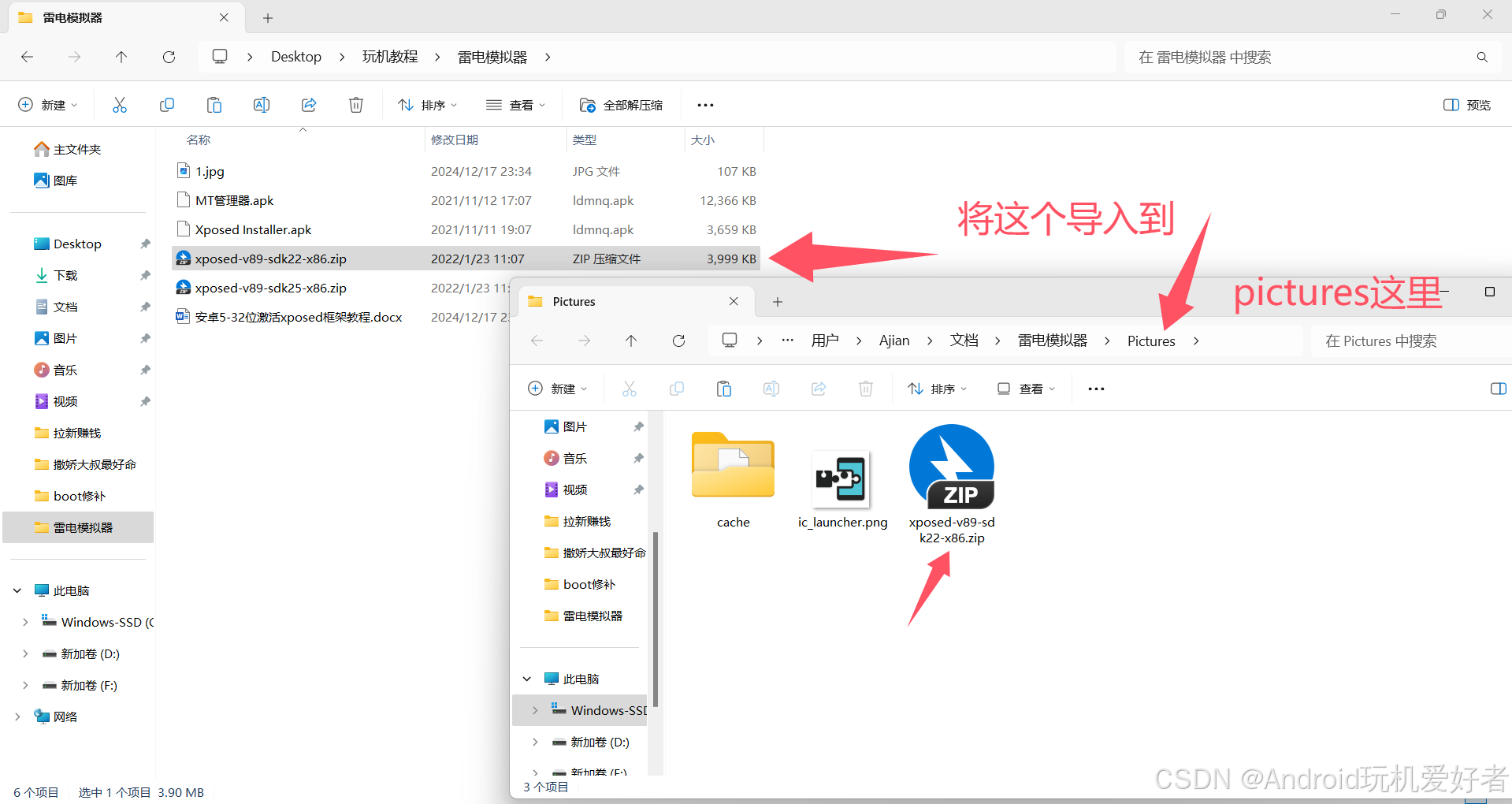
Task: Click Desktop breadcrumb in 雷电模拟器 address bar
Action: point(296,57)
